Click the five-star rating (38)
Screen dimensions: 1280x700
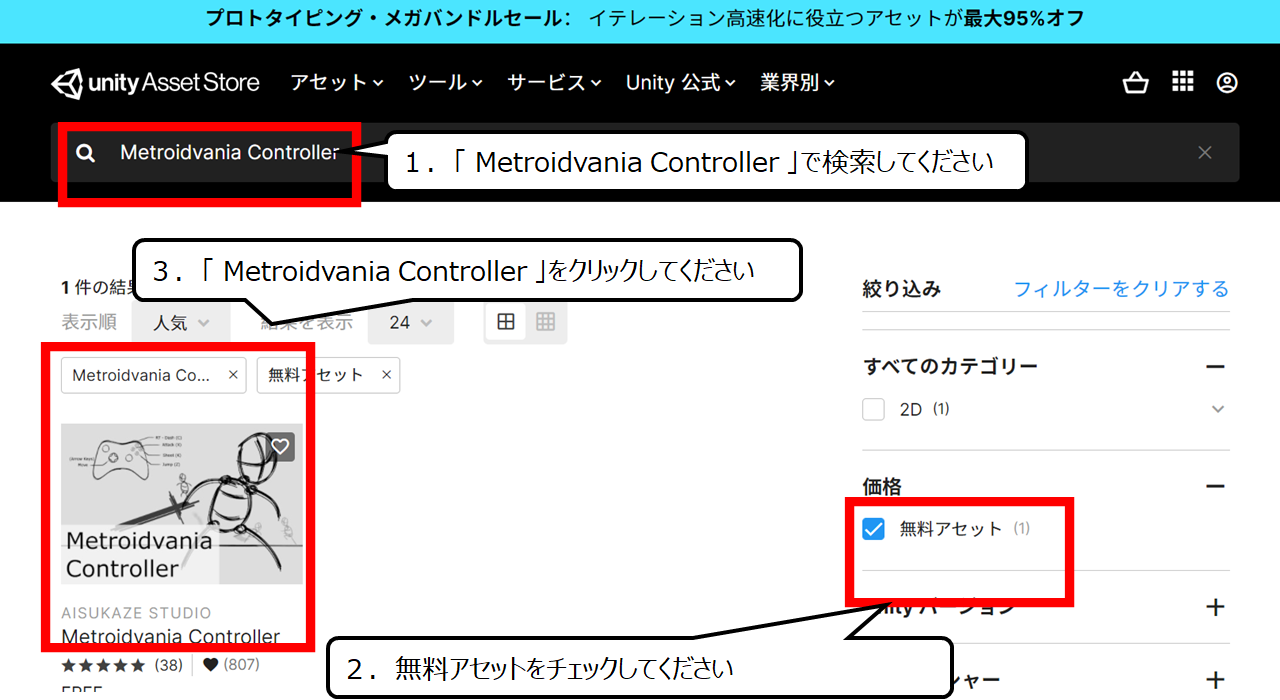point(122,665)
